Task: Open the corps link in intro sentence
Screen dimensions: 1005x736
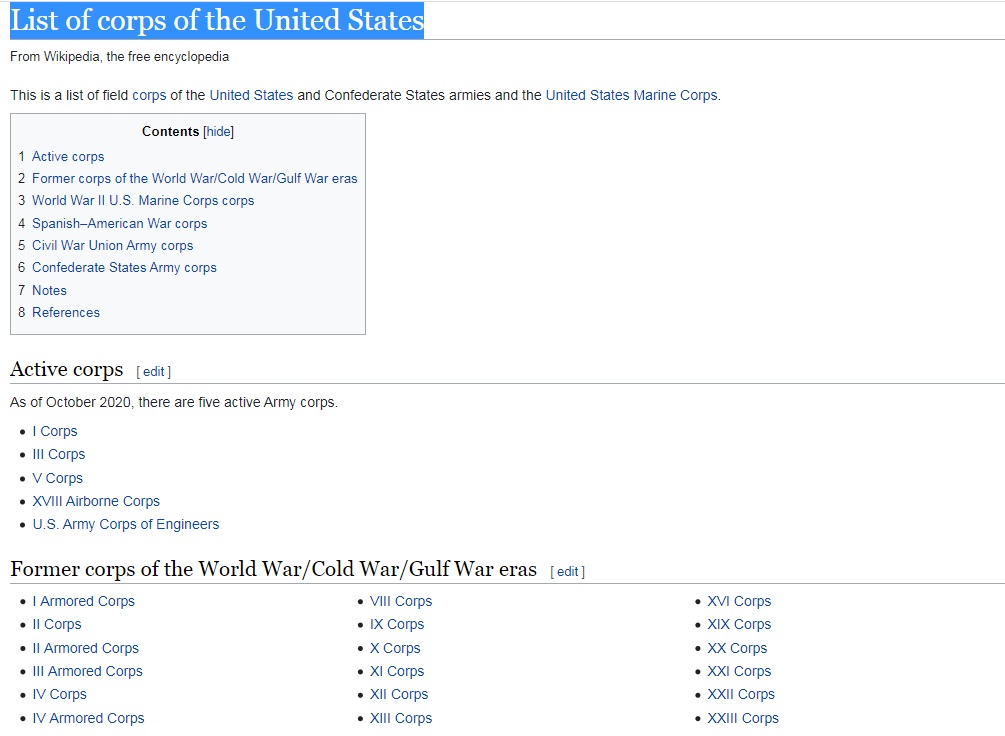Action: tap(149, 95)
